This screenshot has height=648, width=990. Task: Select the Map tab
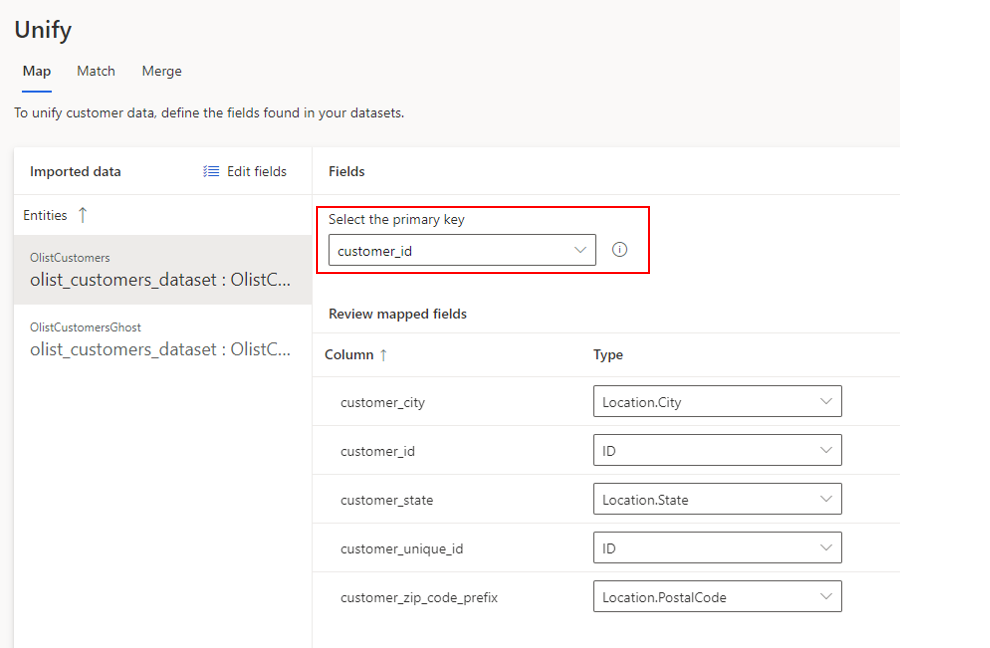point(37,71)
